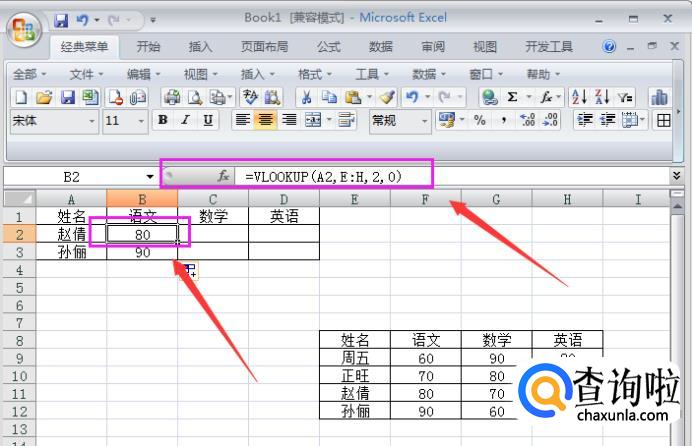Open Name Box dropdown arrow
This screenshot has width=692, height=446.
tap(150, 177)
